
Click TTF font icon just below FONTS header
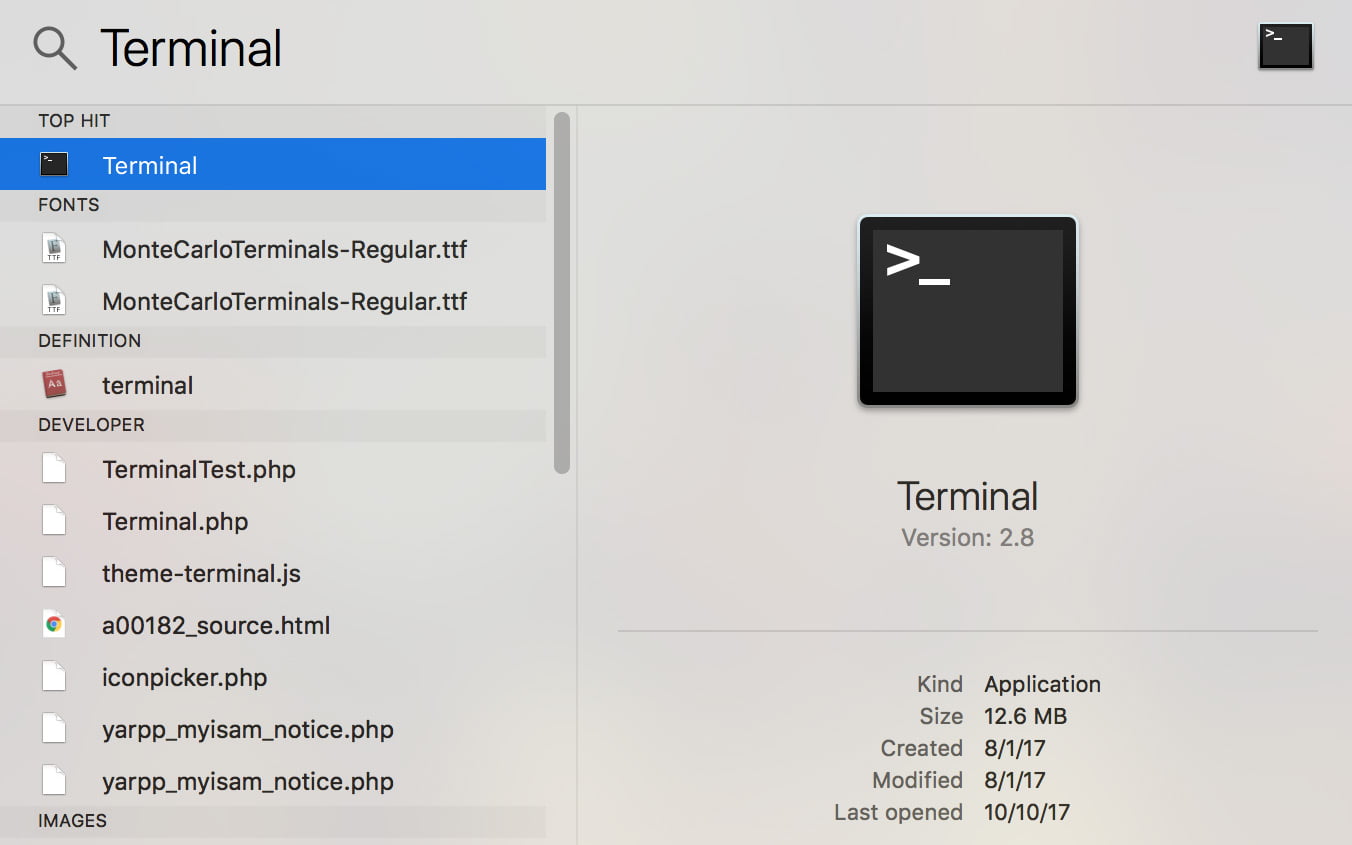[54, 249]
